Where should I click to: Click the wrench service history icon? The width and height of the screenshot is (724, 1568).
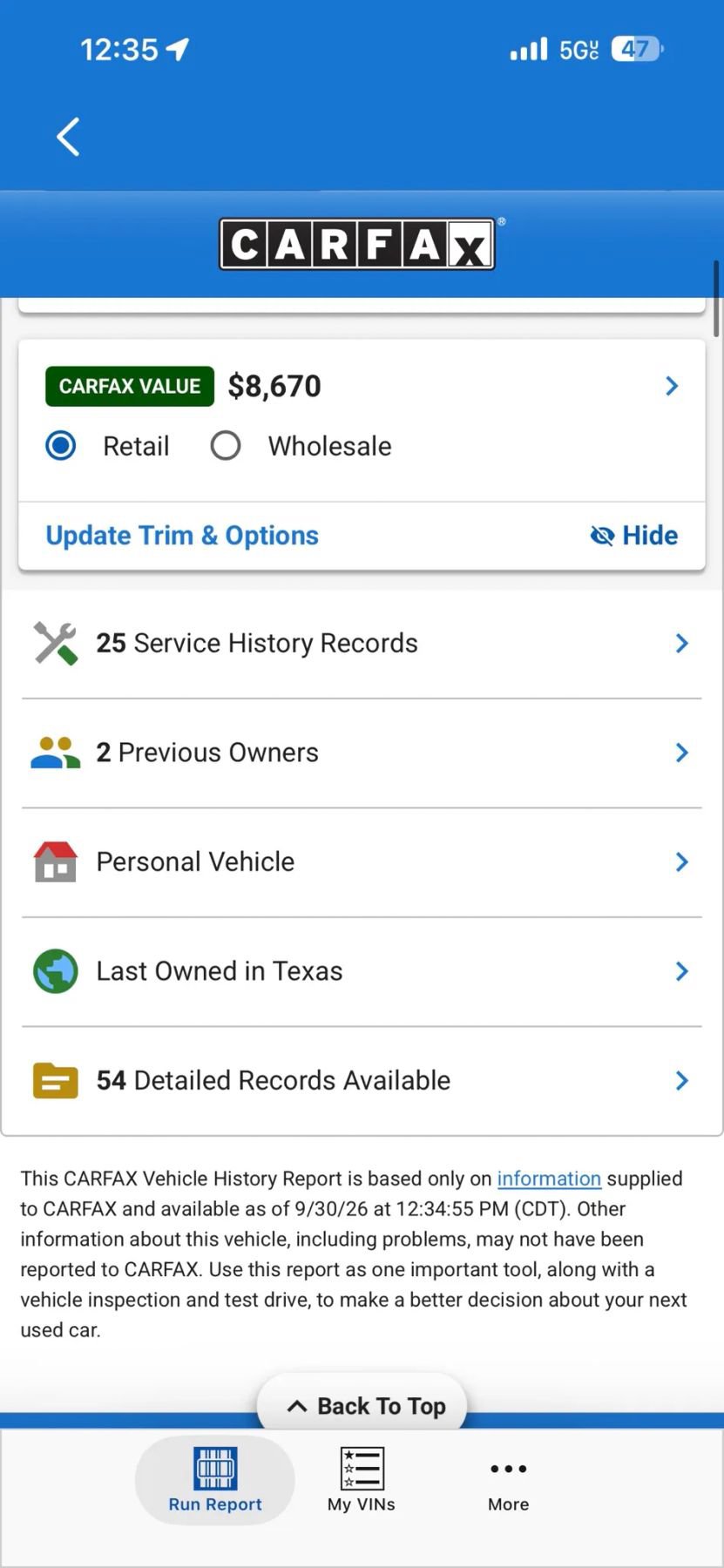click(56, 644)
